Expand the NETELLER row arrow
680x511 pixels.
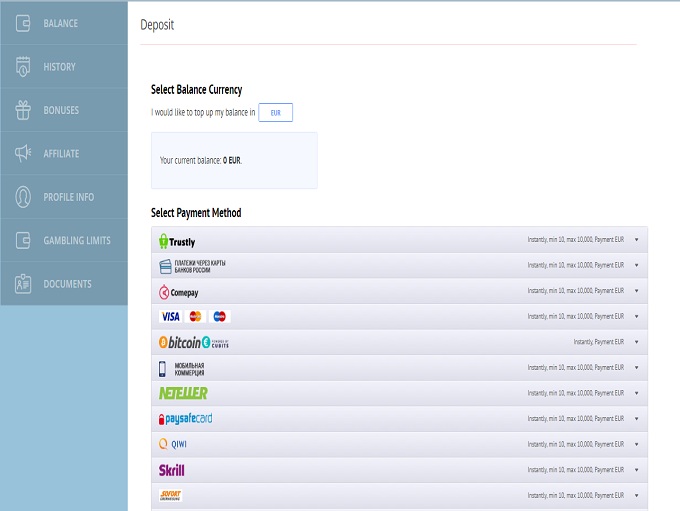[637, 393]
